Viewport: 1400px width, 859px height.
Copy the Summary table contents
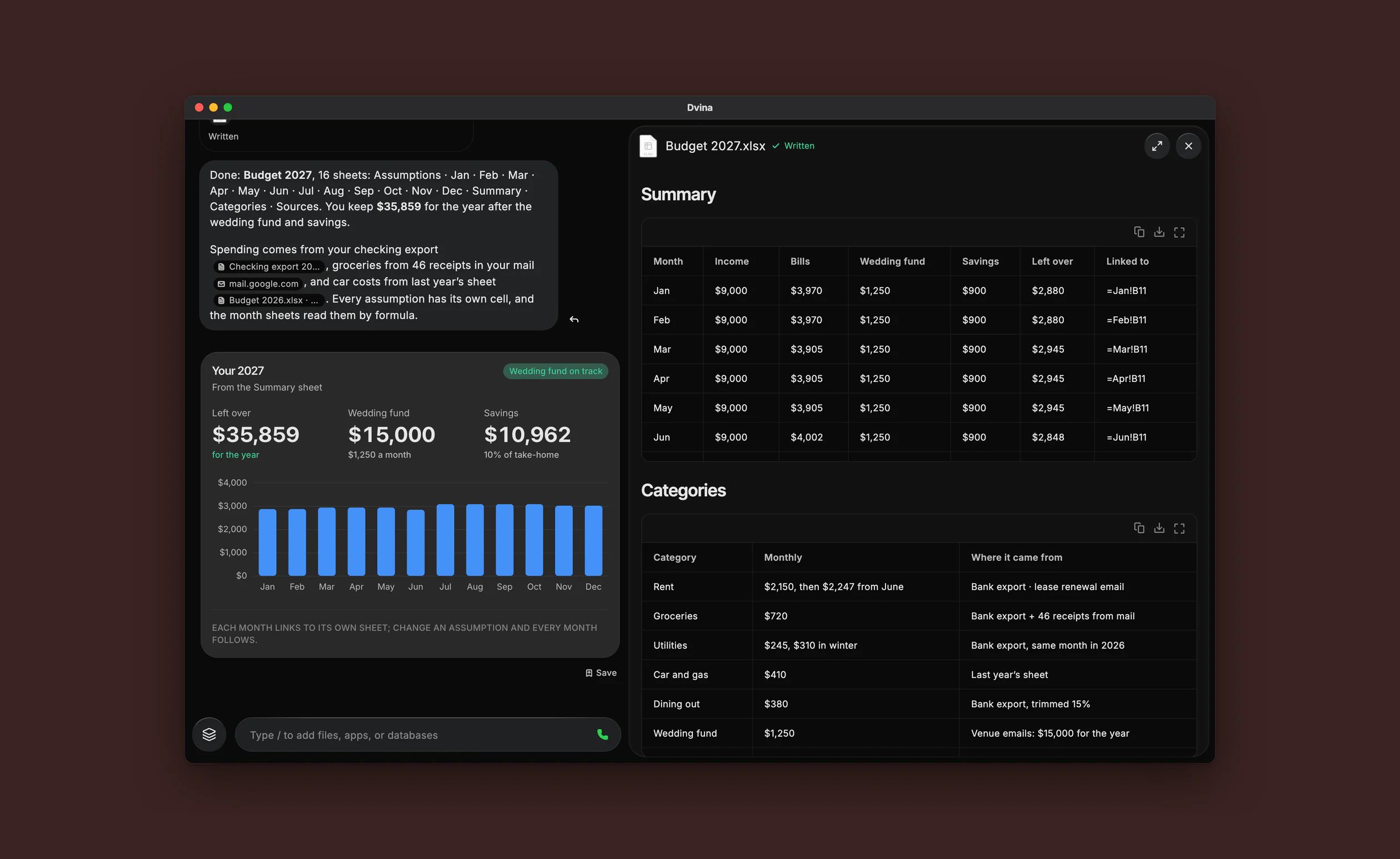[x=1138, y=232]
